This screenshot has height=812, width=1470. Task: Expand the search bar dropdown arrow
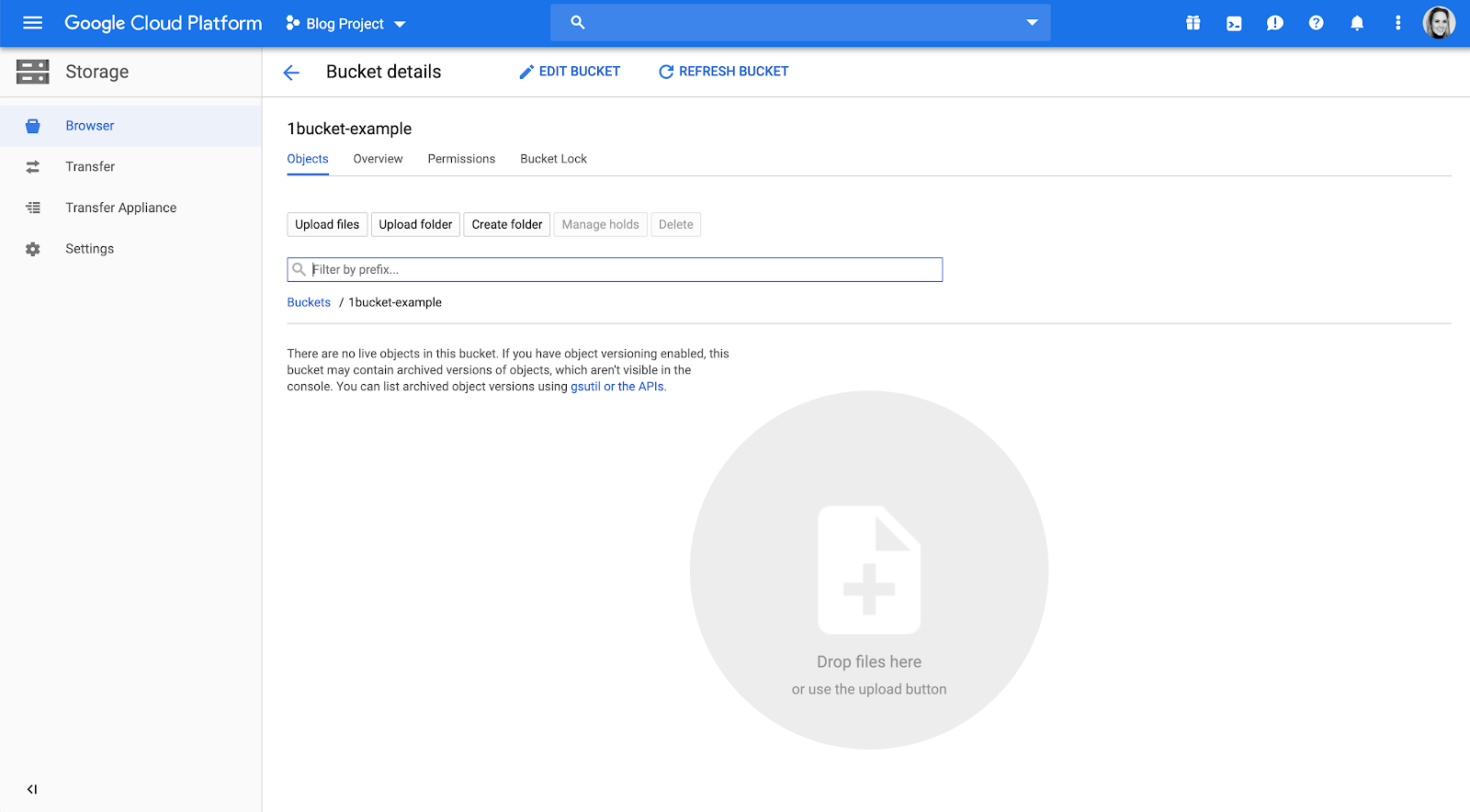(x=1032, y=23)
